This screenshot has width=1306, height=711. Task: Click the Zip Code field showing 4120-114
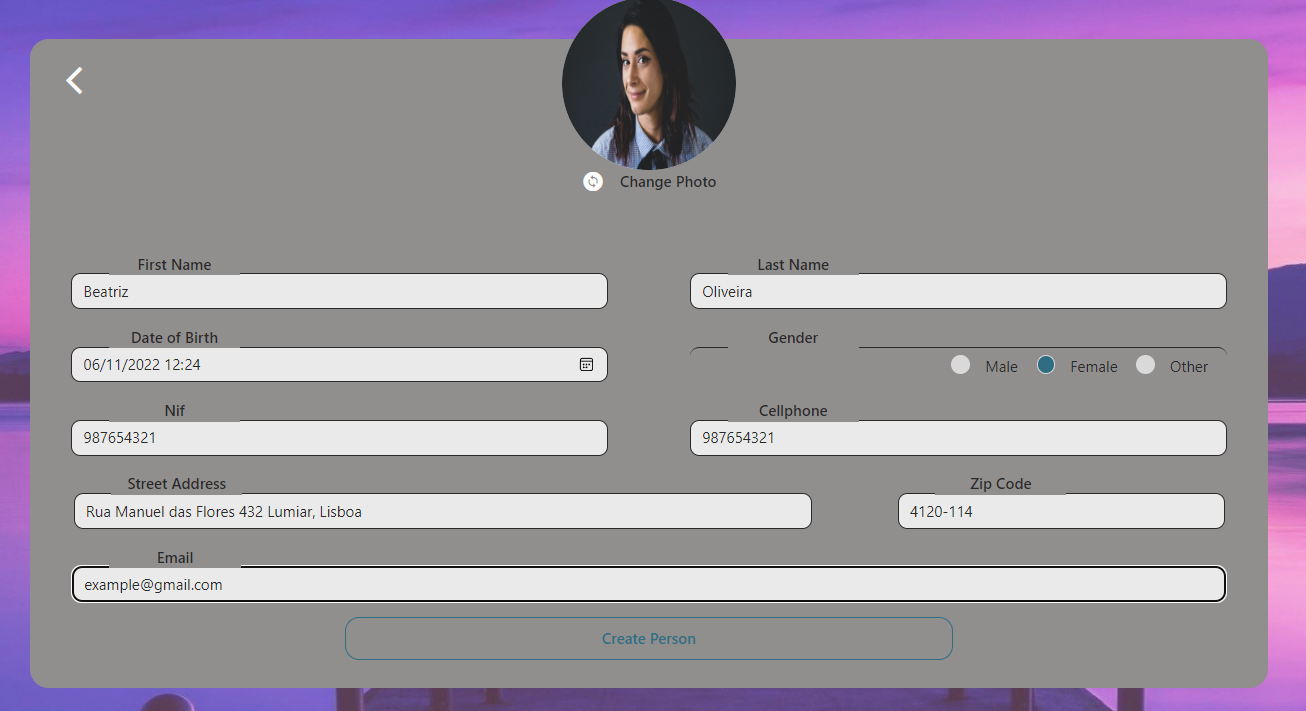[1060, 511]
